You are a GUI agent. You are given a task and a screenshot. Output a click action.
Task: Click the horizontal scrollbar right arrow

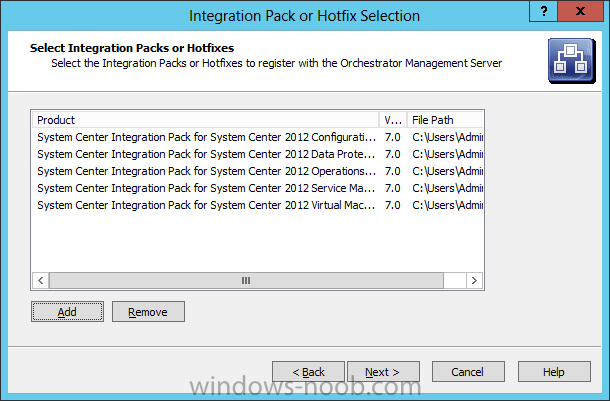click(474, 280)
